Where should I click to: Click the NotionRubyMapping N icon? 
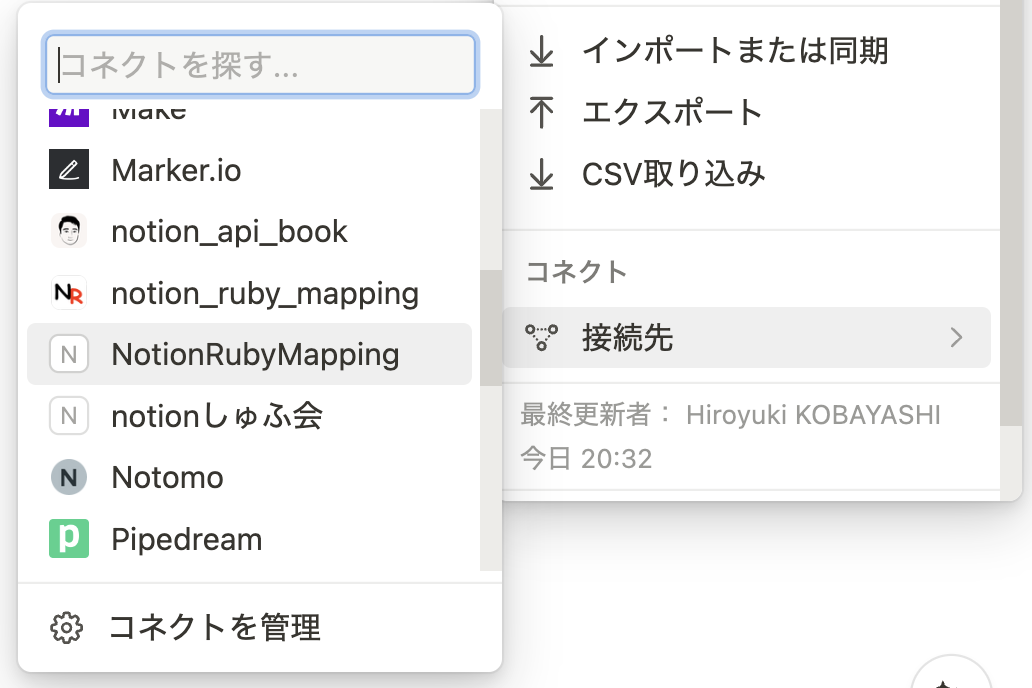pos(69,354)
